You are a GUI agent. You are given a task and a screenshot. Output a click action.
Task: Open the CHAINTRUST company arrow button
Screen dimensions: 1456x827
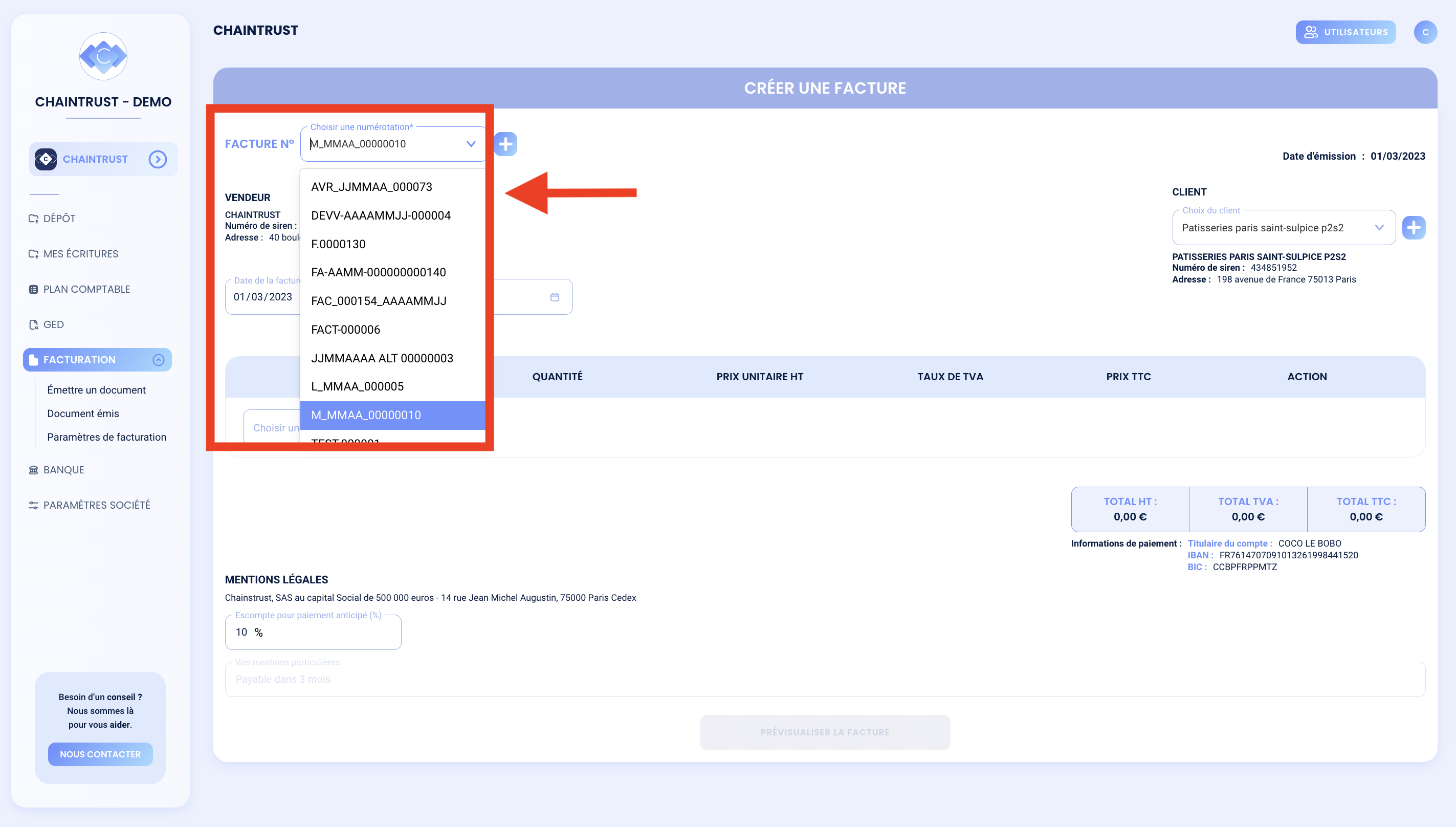[158, 159]
